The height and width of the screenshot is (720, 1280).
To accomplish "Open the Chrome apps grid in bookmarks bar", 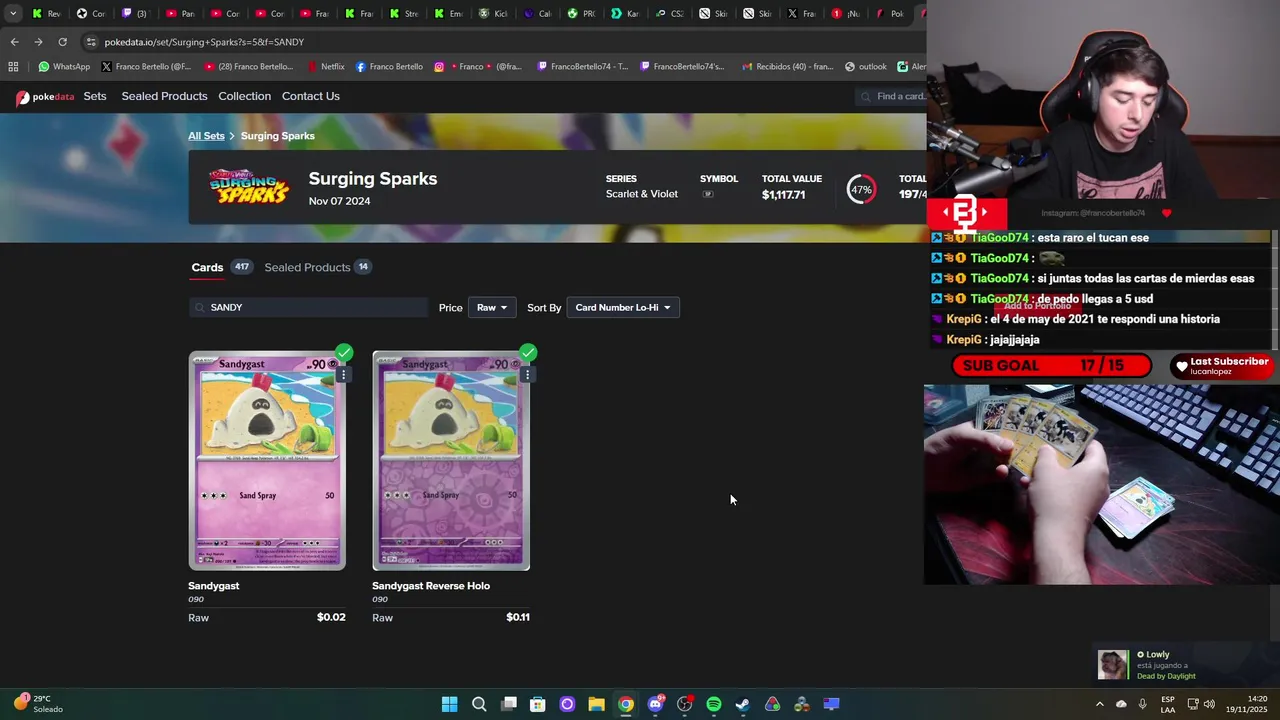I will [13, 67].
